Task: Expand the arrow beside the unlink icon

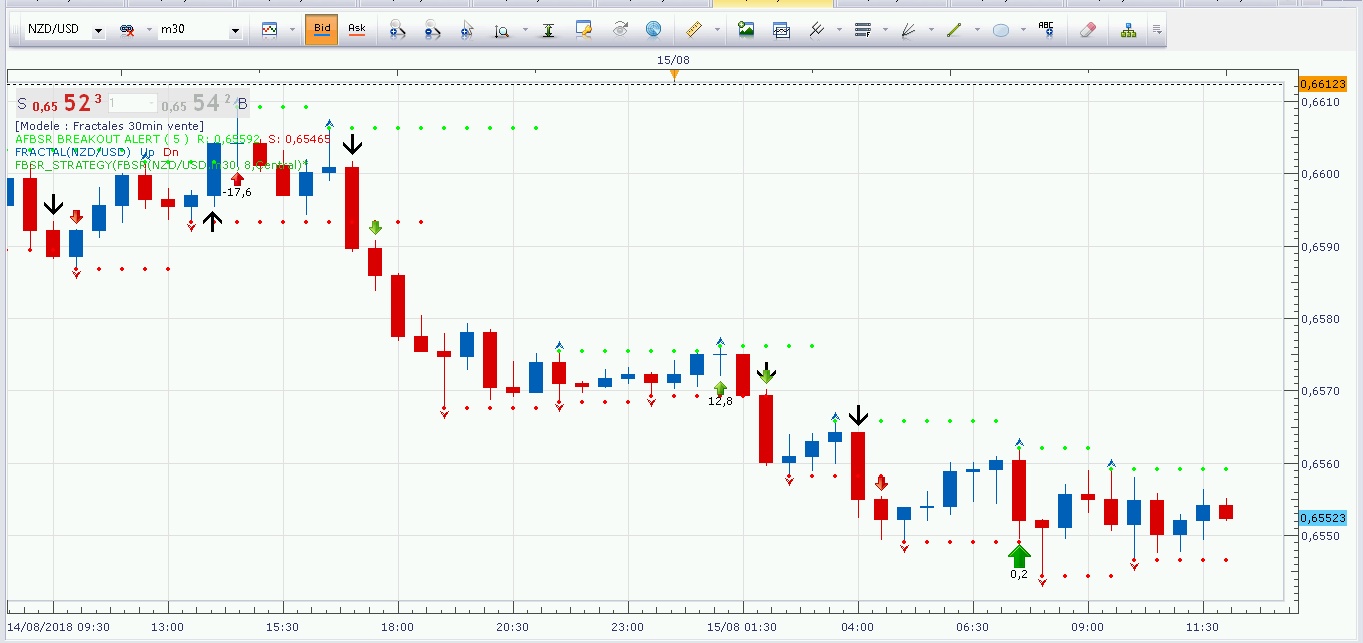Action: tap(149, 30)
